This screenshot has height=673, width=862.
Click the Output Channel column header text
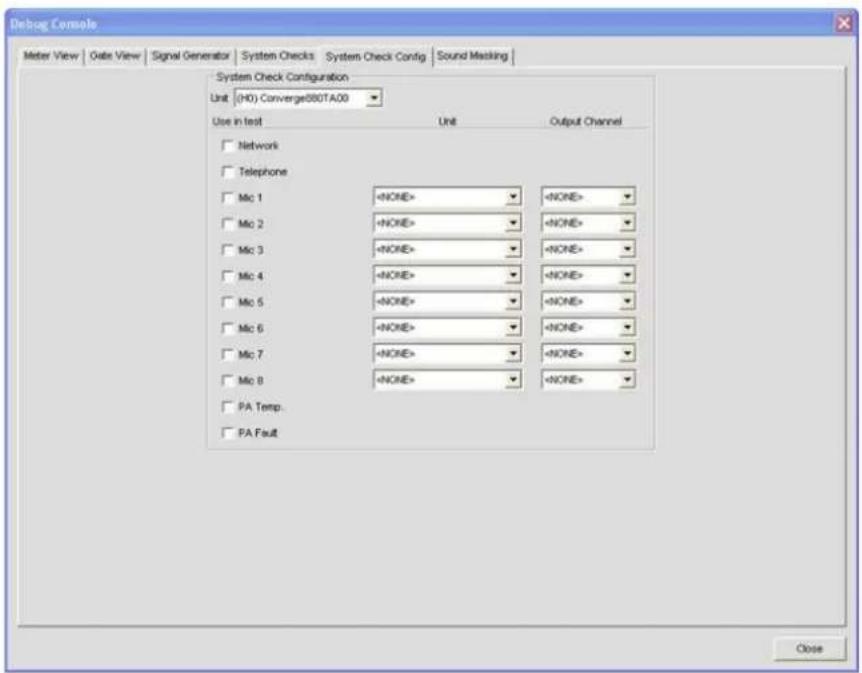coord(585,122)
